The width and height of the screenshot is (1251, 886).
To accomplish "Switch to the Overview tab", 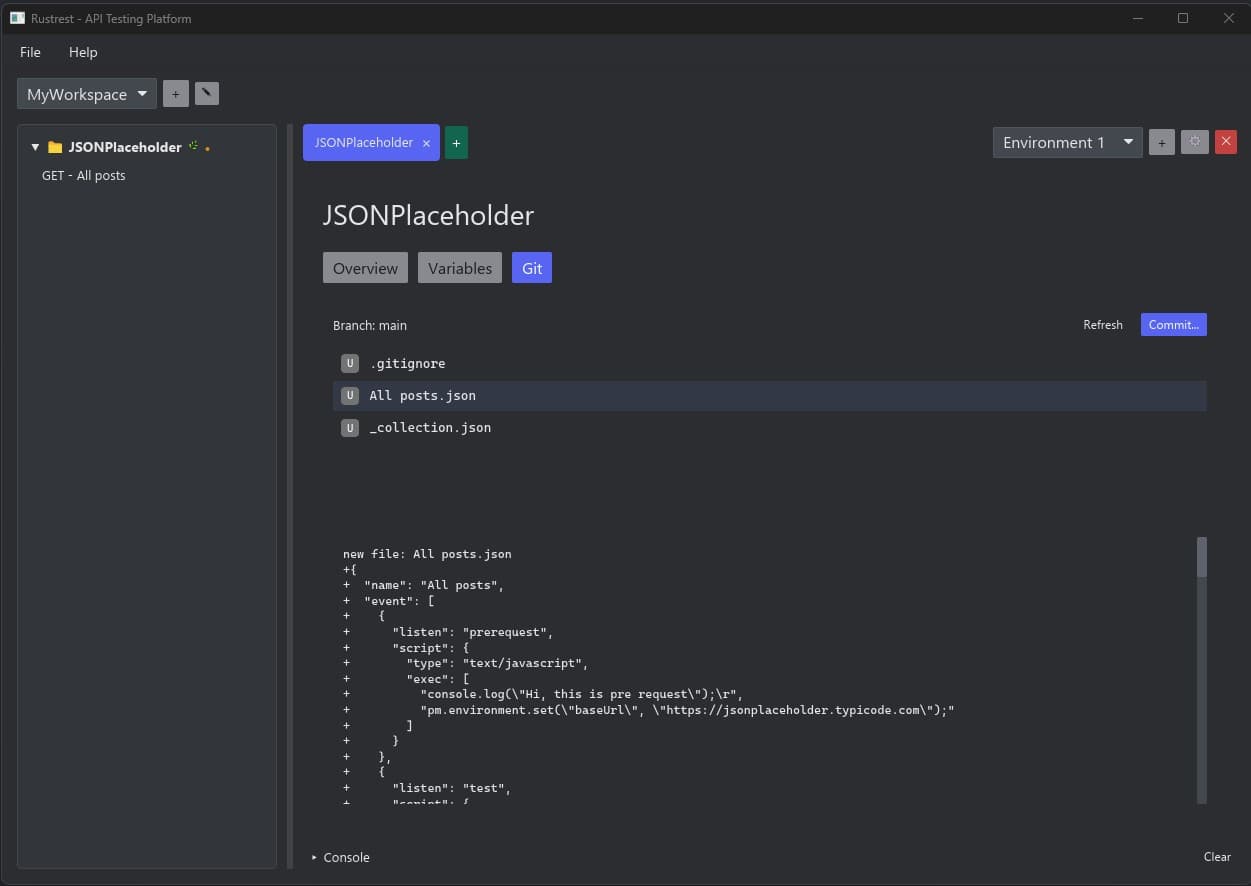I will point(365,268).
